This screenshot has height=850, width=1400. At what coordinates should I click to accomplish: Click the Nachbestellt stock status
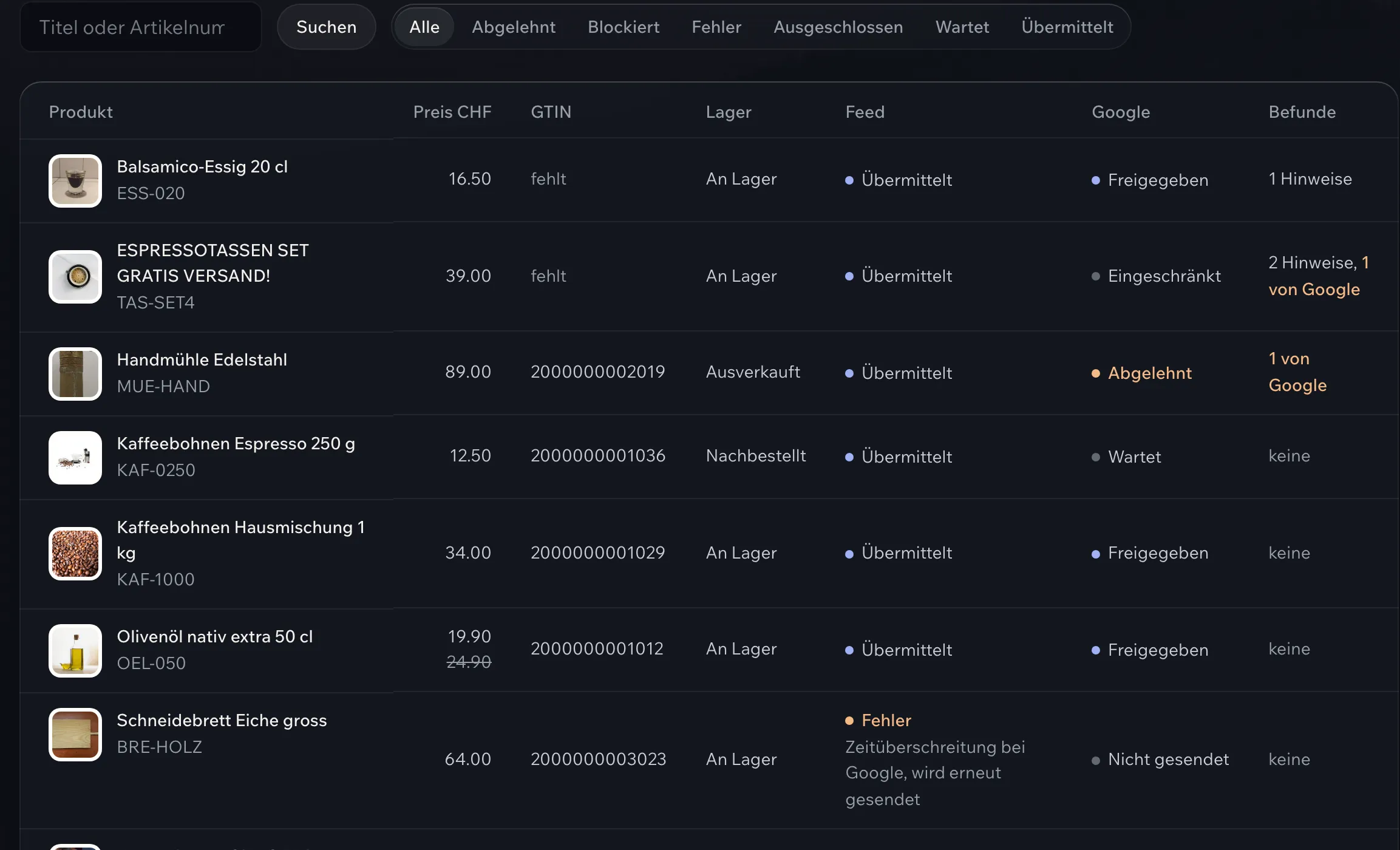(756, 455)
